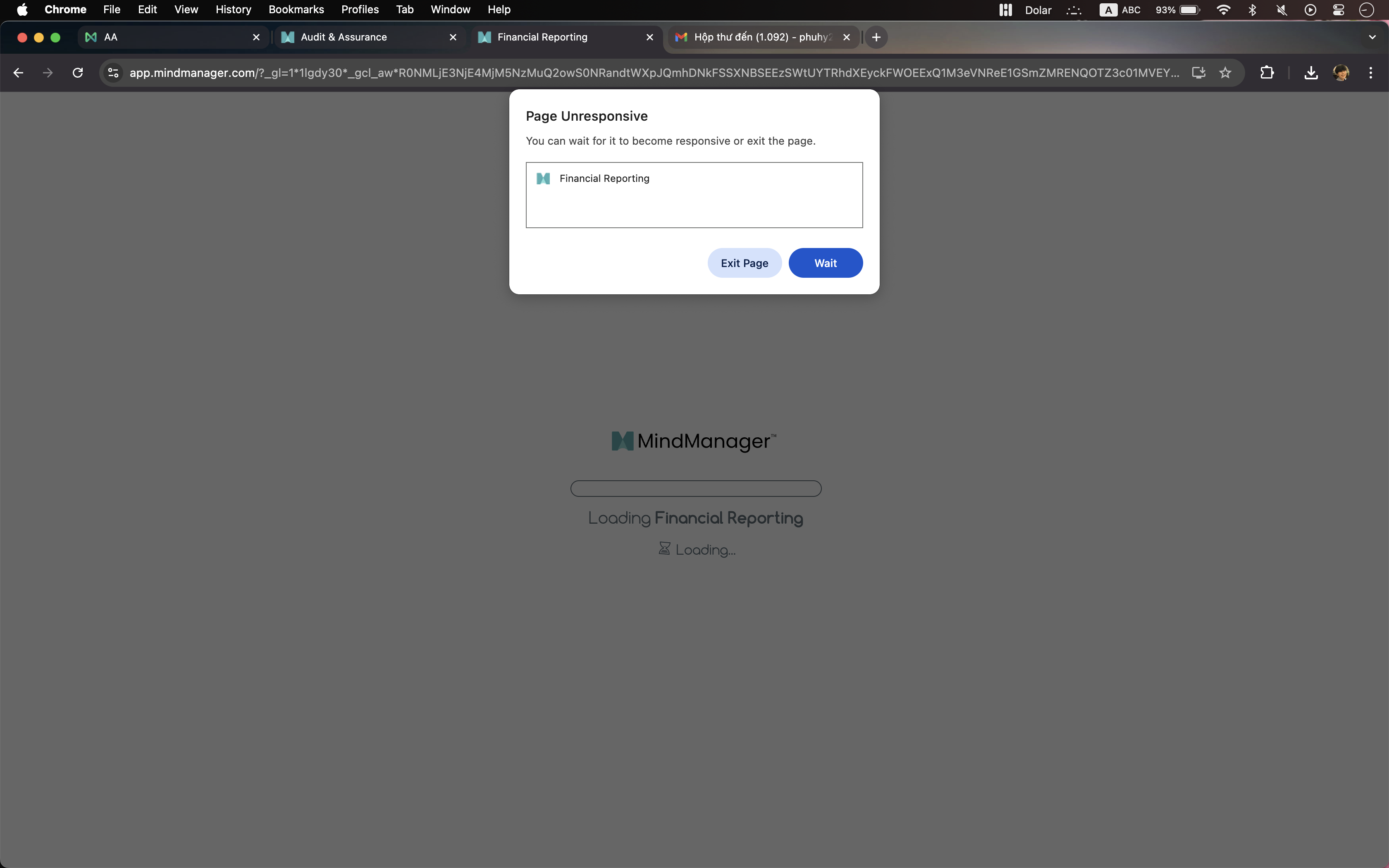Focus the address bar URL
The height and width of the screenshot is (868, 1389).
(654, 73)
